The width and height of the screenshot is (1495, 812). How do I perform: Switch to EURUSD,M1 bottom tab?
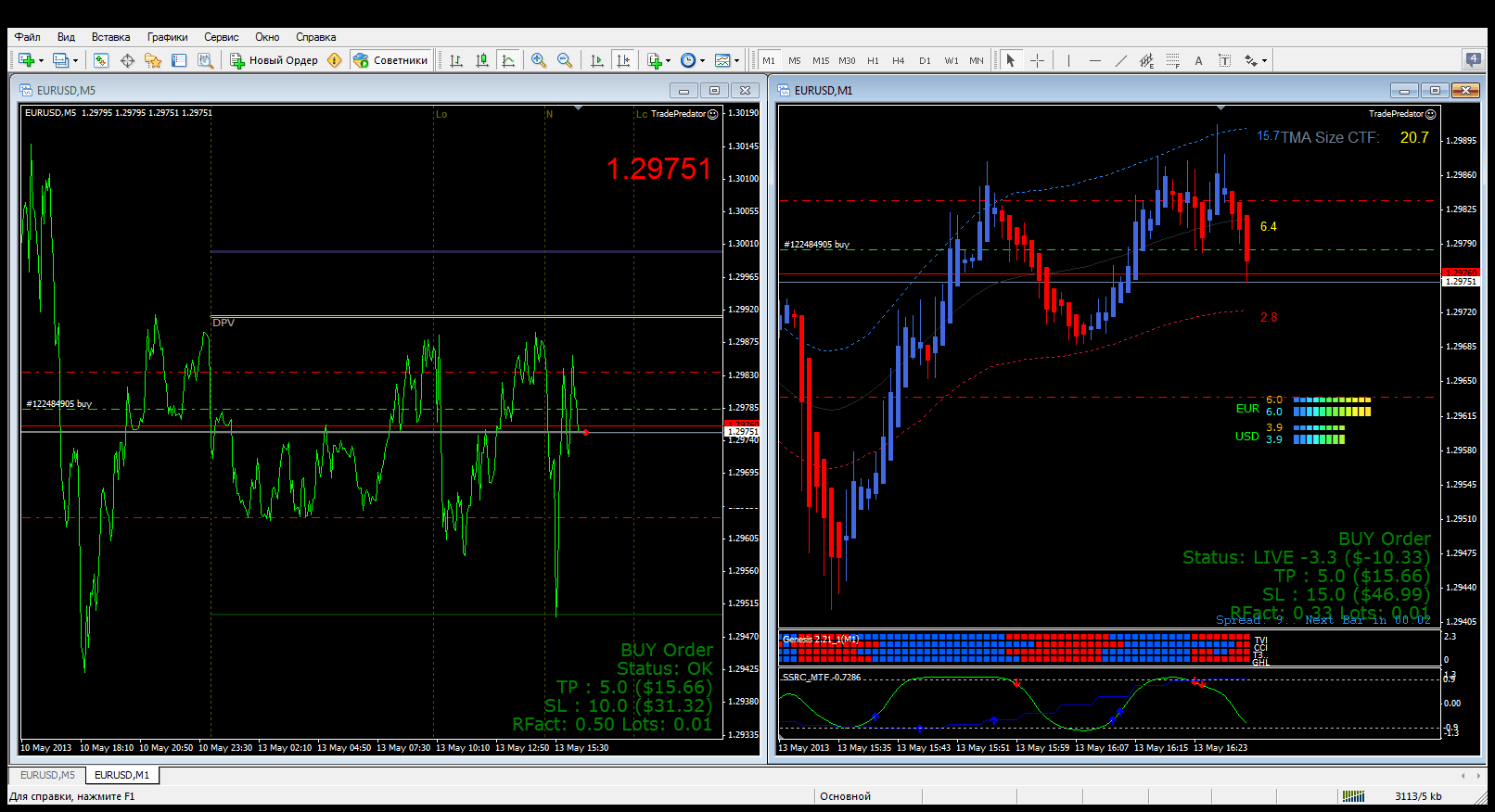pos(121,775)
